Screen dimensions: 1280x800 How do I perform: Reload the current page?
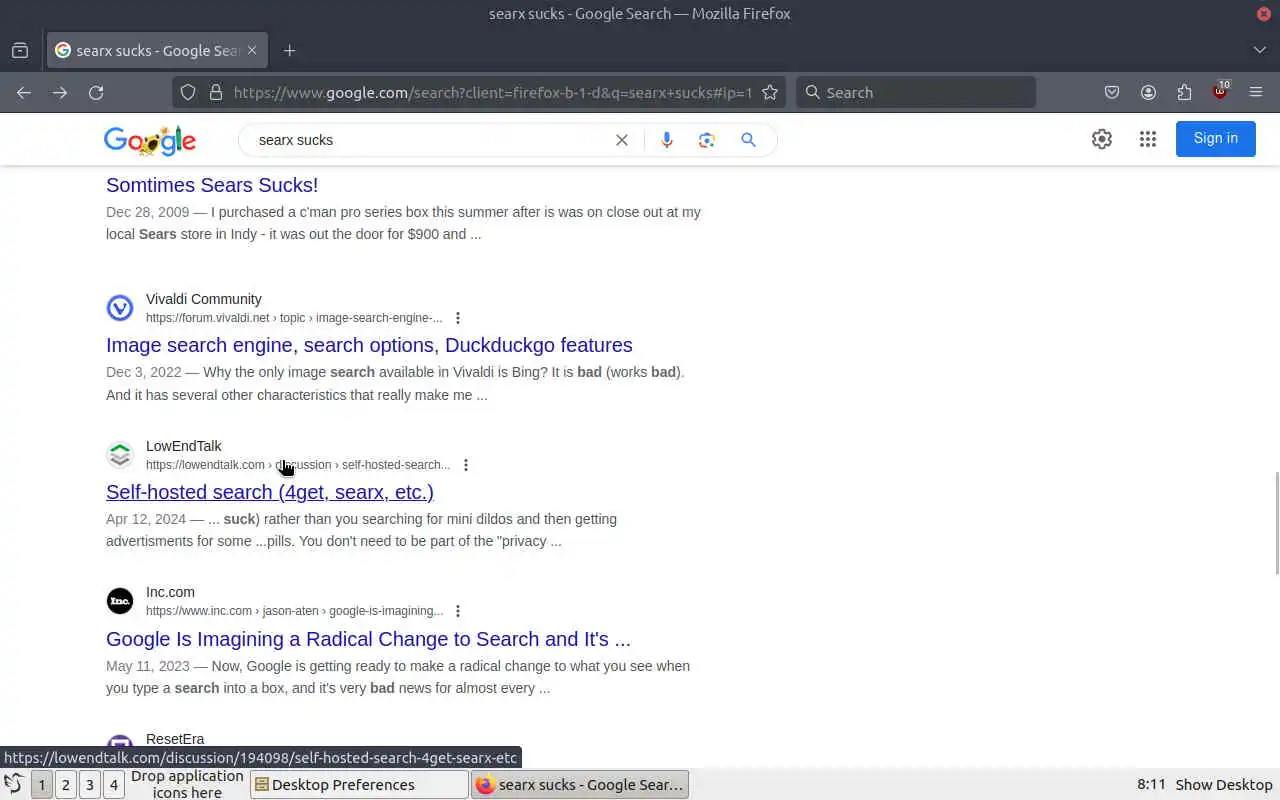[x=96, y=92]
